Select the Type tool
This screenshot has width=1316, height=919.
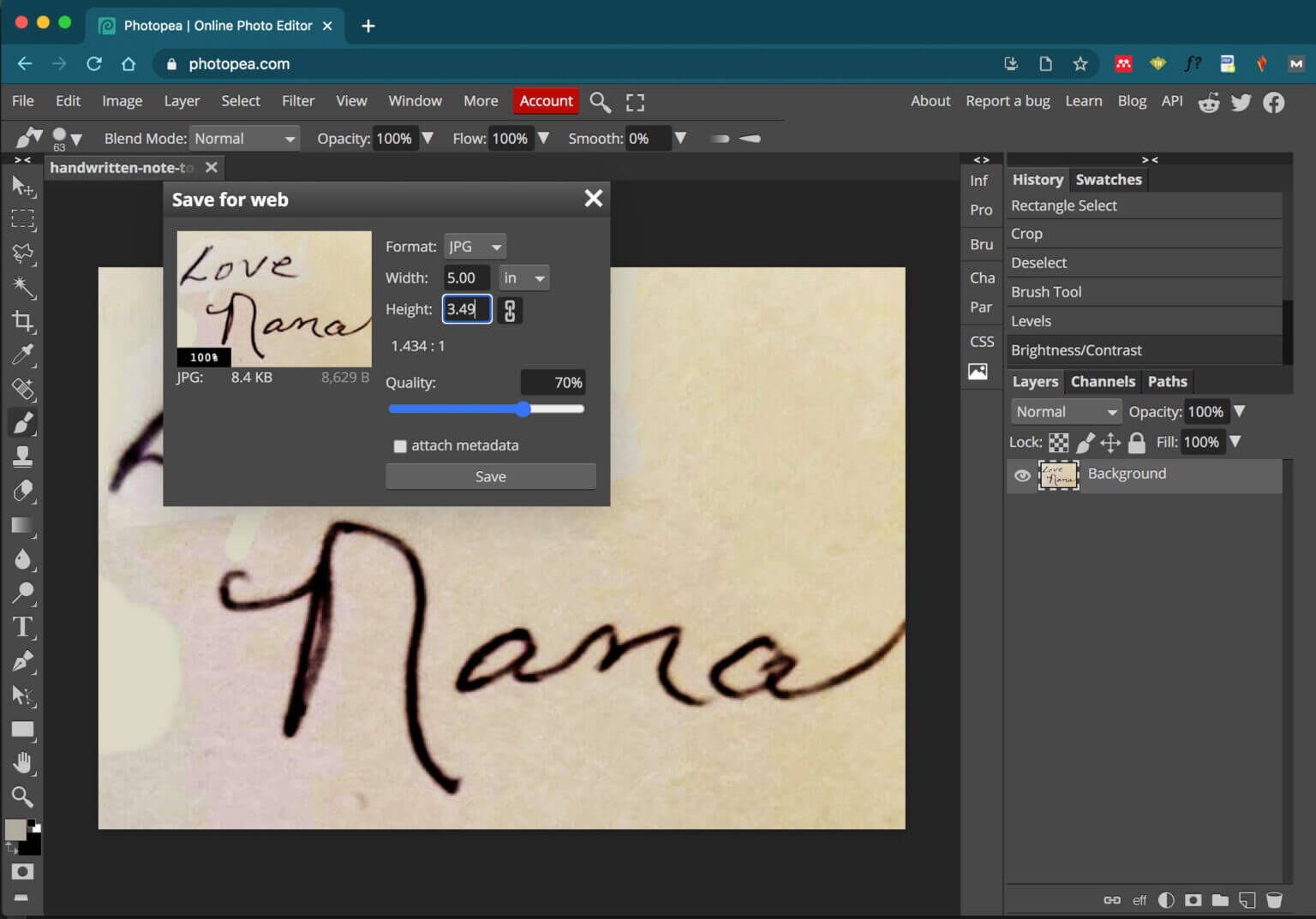pyautogui.click(x=23, y=627)
